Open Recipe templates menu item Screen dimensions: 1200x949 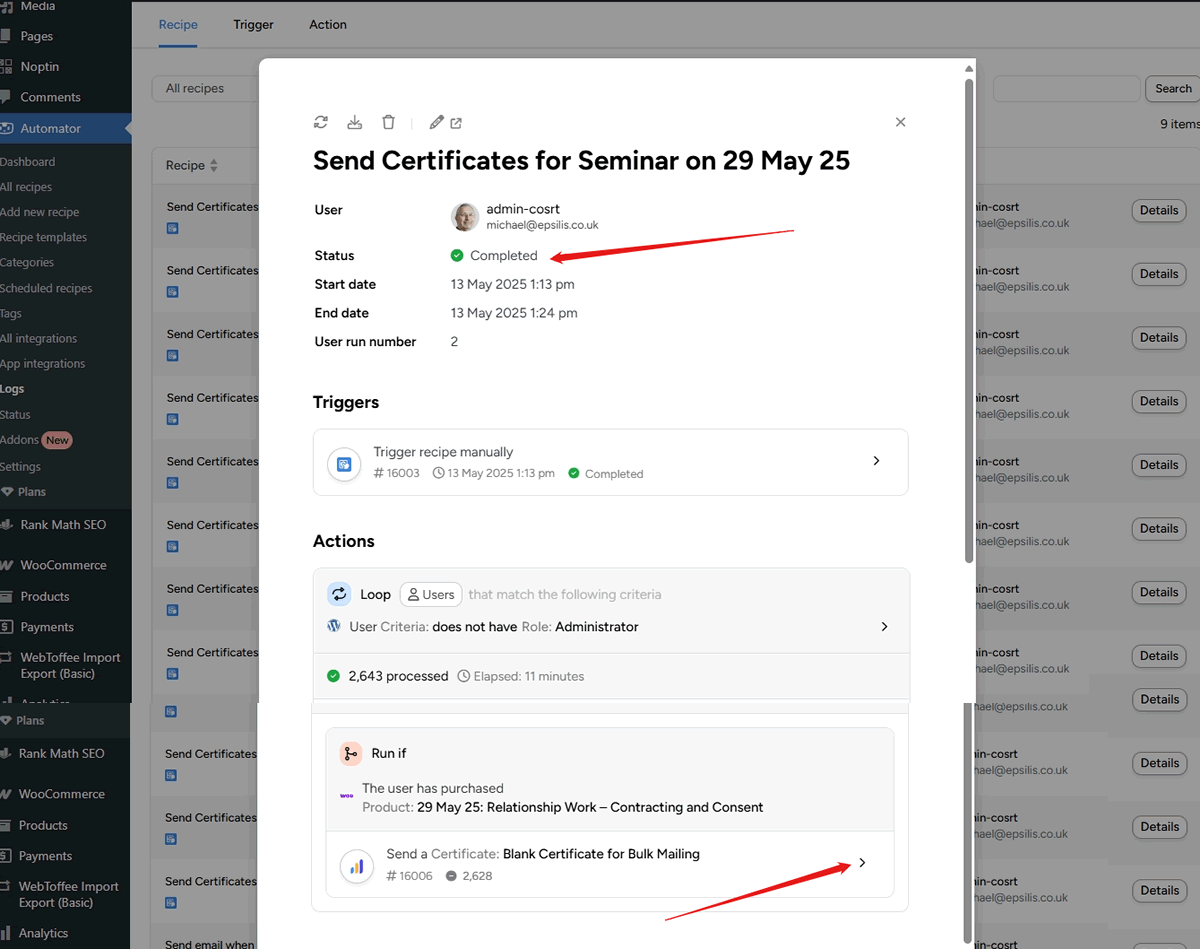pyautogui.click(x=43, y=237)
